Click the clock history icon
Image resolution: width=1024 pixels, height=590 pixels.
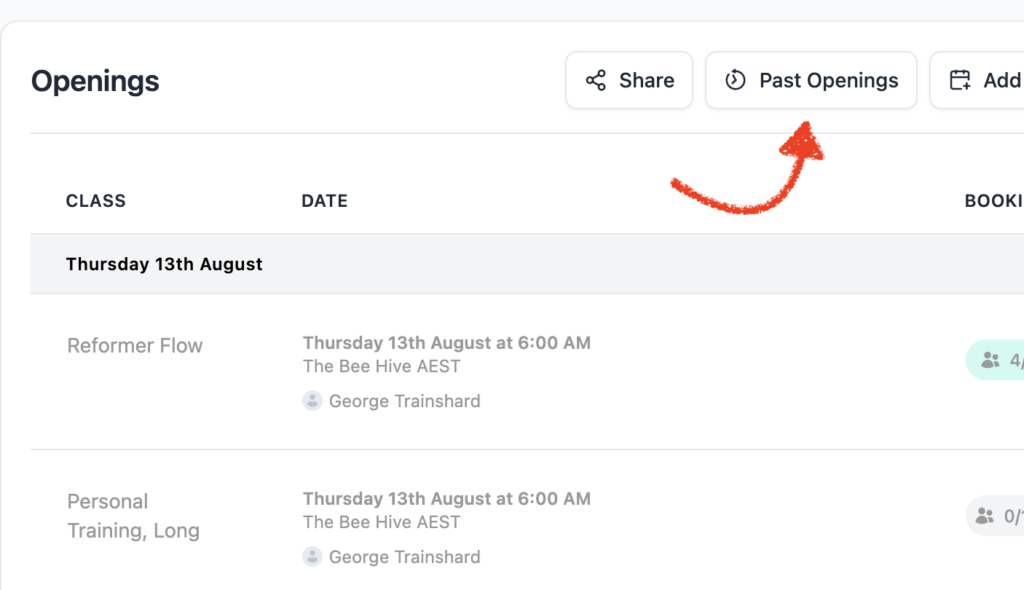click(735, 80)
